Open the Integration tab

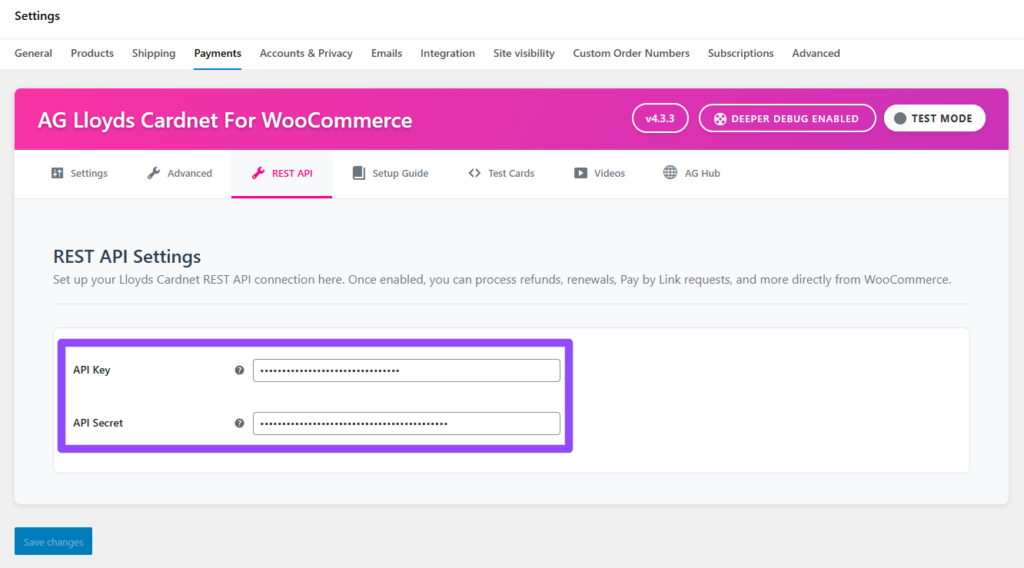447,54
